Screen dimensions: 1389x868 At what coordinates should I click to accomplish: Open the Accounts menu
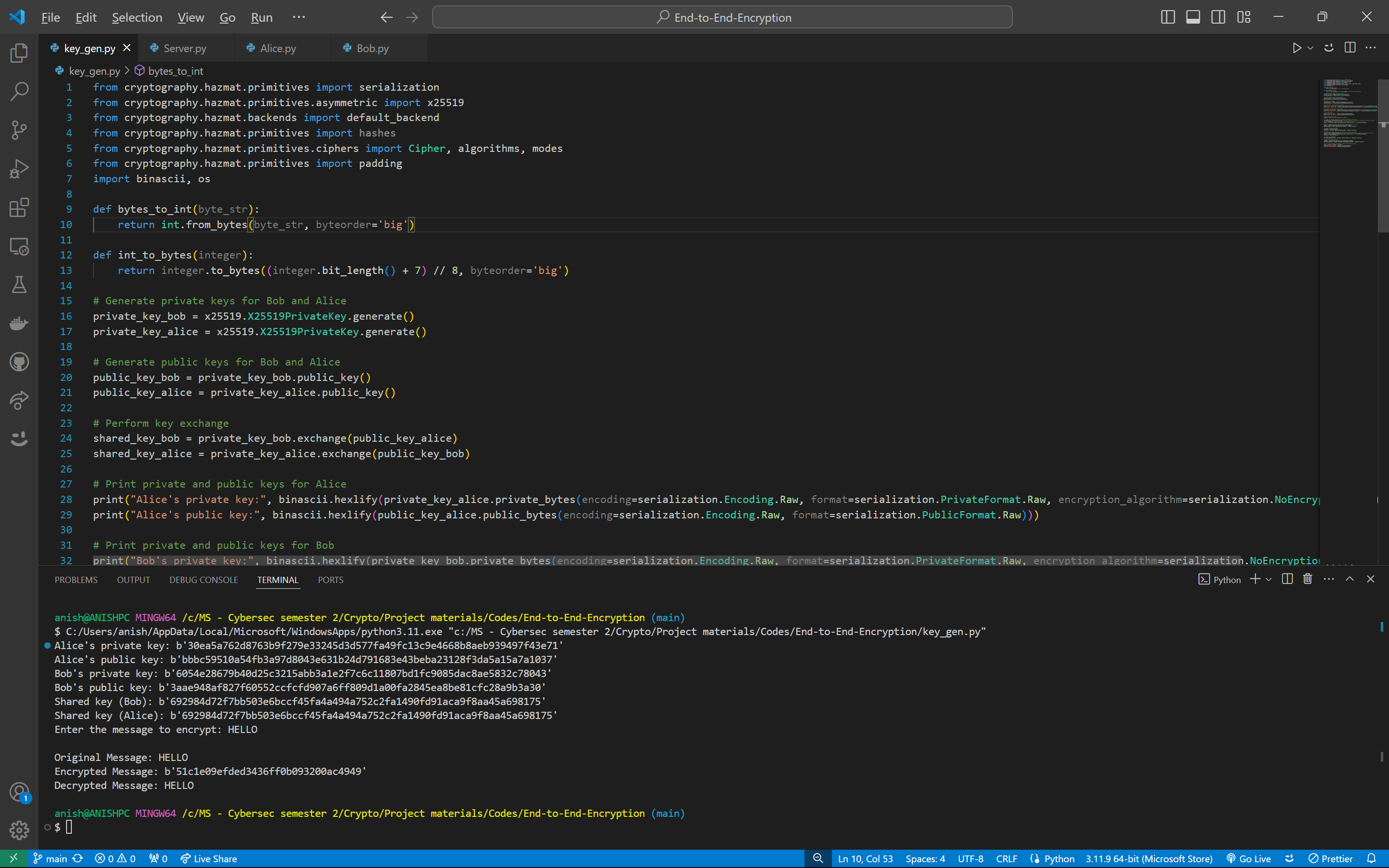[x=19, y=792]
